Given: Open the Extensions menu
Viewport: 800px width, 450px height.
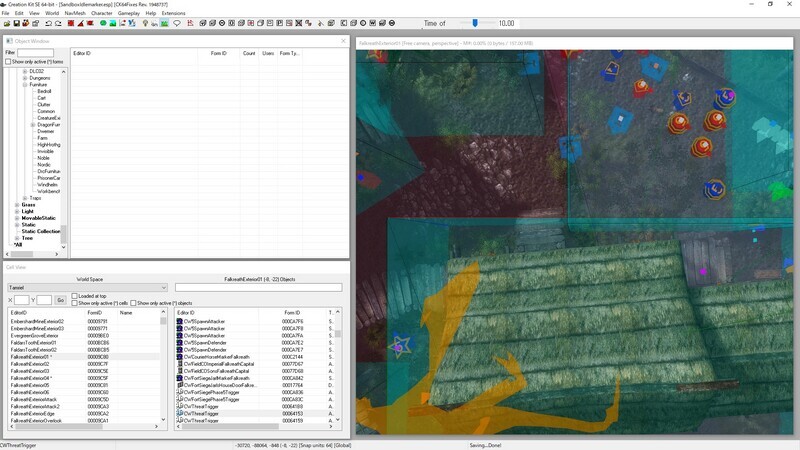Looking at the screenshot, I should tap(173, 13).
